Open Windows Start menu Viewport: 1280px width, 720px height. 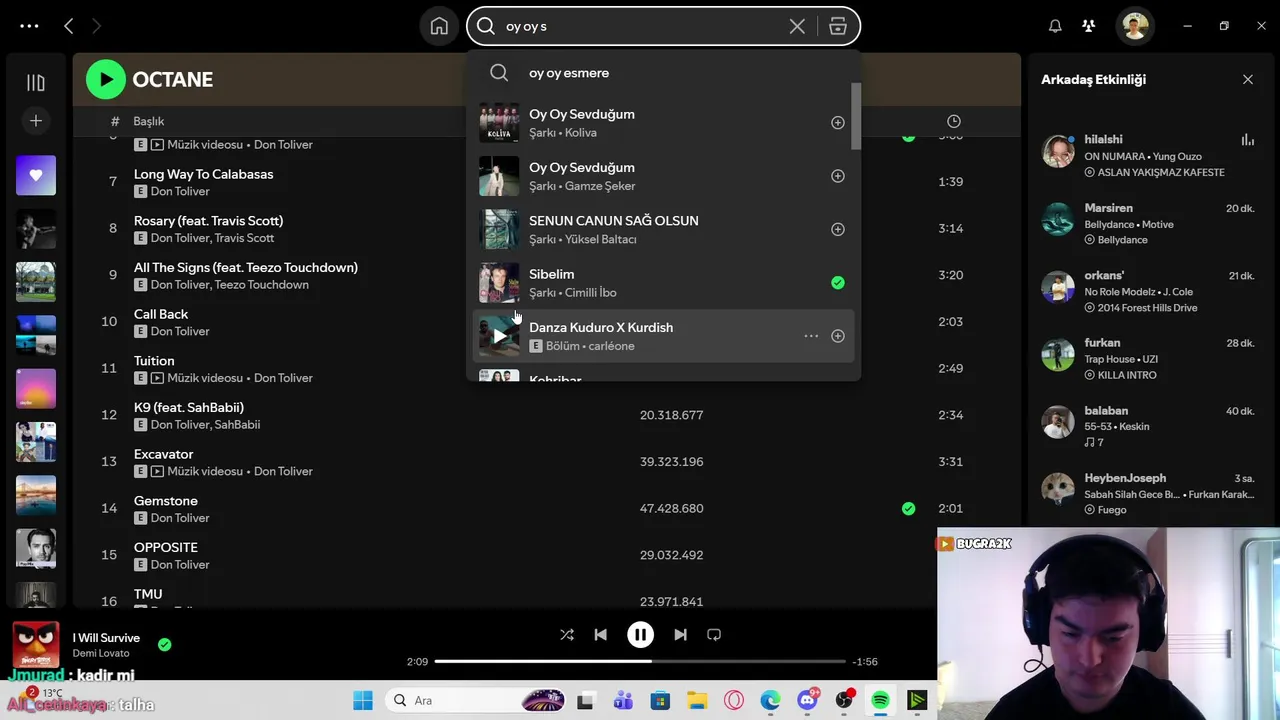tap(363, 701)
